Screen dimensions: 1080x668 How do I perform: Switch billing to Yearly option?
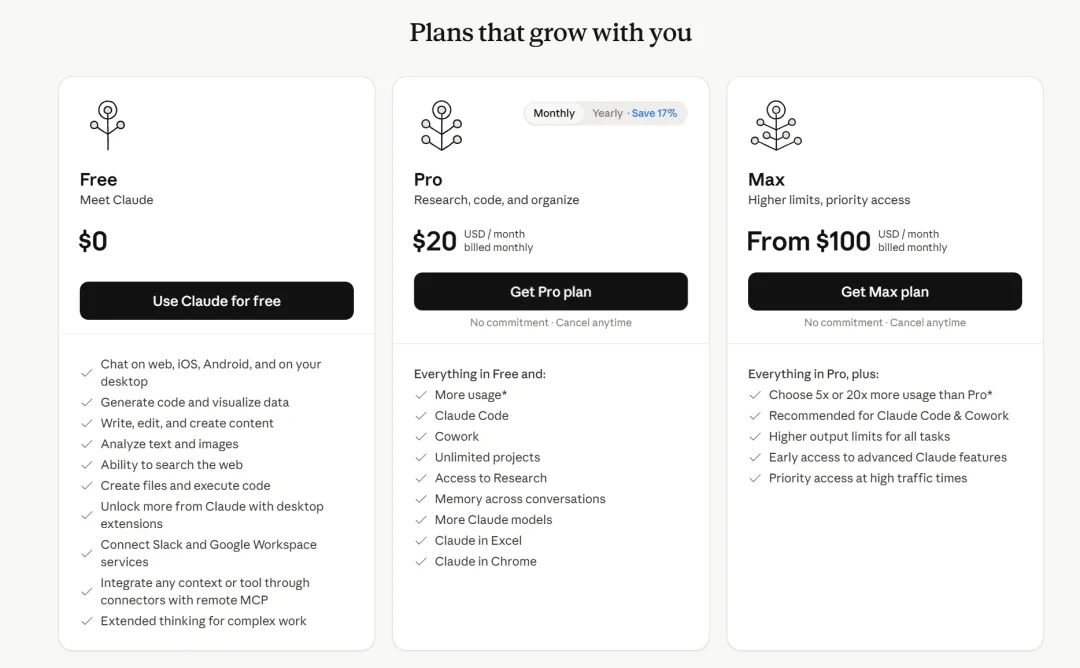coord(607,113)
